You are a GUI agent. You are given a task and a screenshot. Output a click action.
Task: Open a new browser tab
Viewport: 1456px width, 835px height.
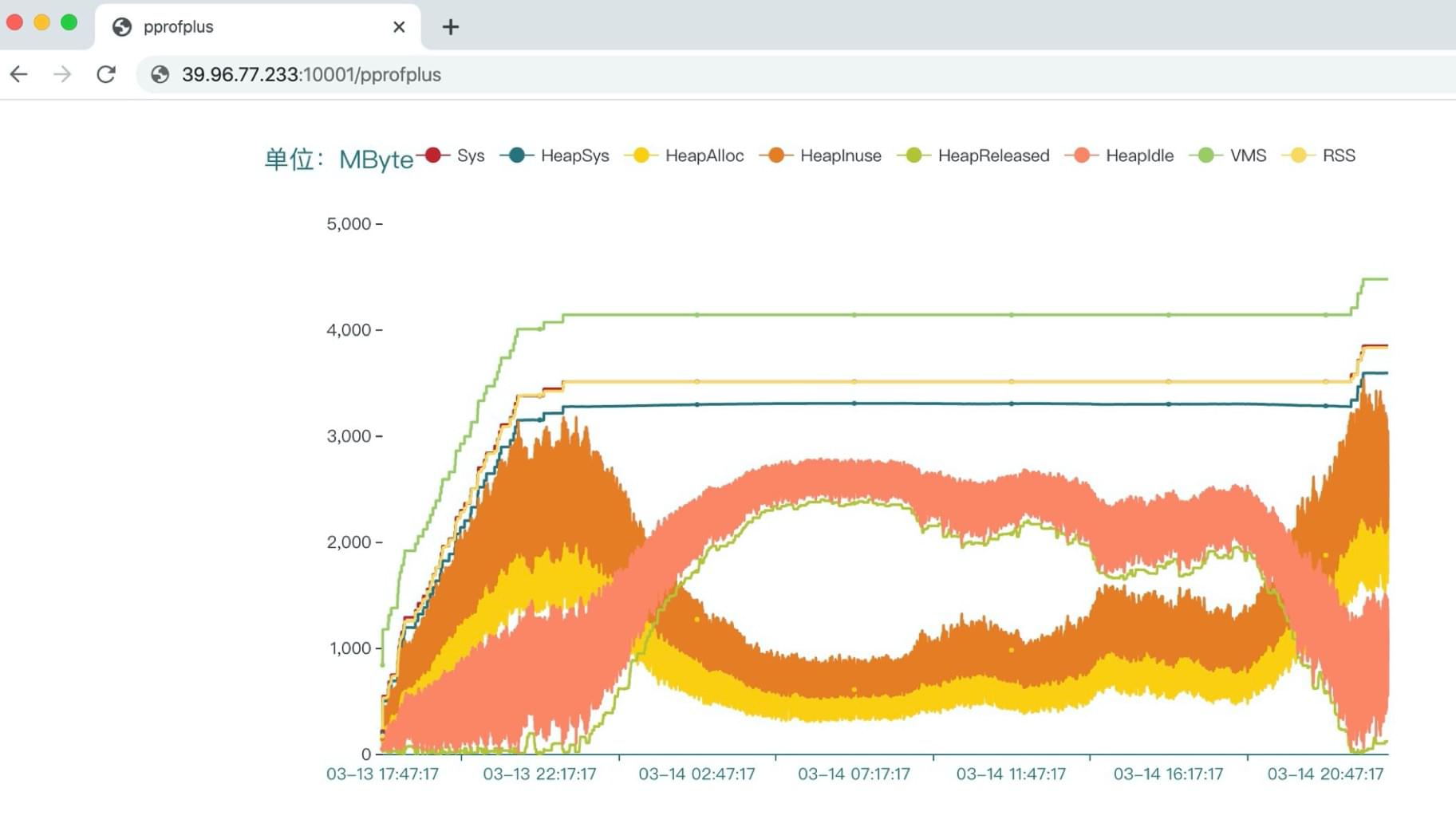[x=450, y=27]
